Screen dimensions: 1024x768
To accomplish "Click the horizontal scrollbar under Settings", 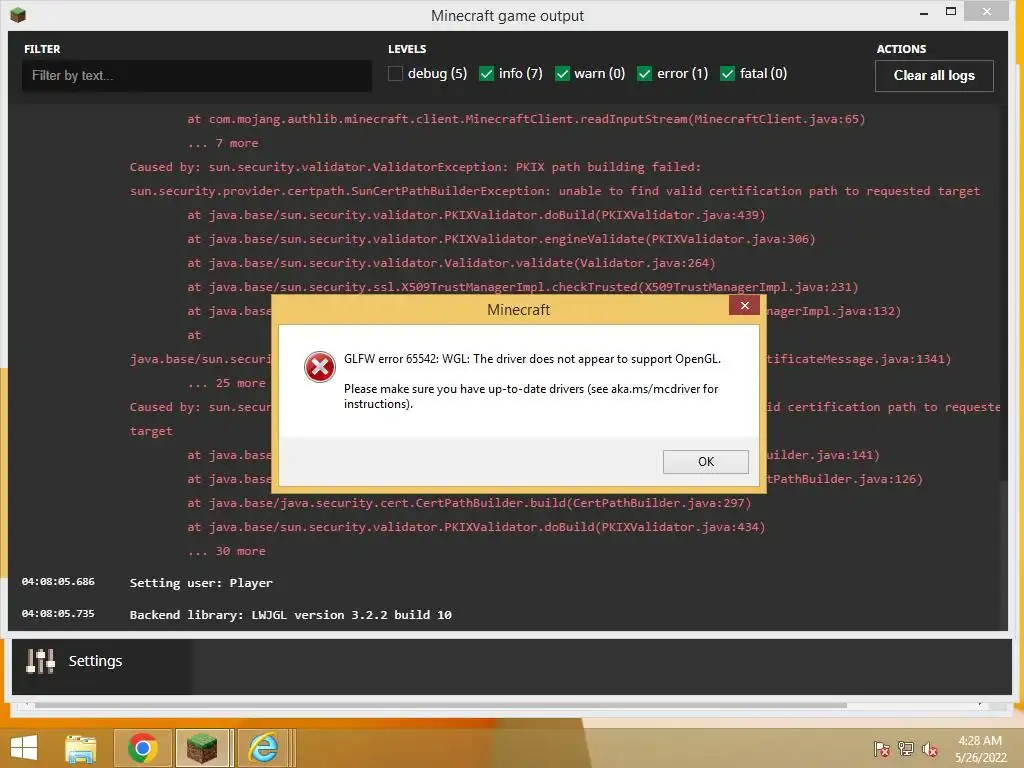I will click(441, 705).
